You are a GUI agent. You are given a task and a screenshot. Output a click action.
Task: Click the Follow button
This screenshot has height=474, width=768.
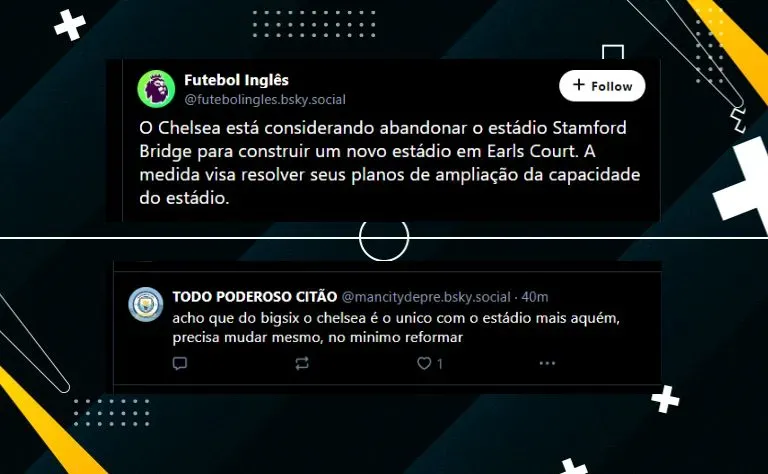click(602, 86)
